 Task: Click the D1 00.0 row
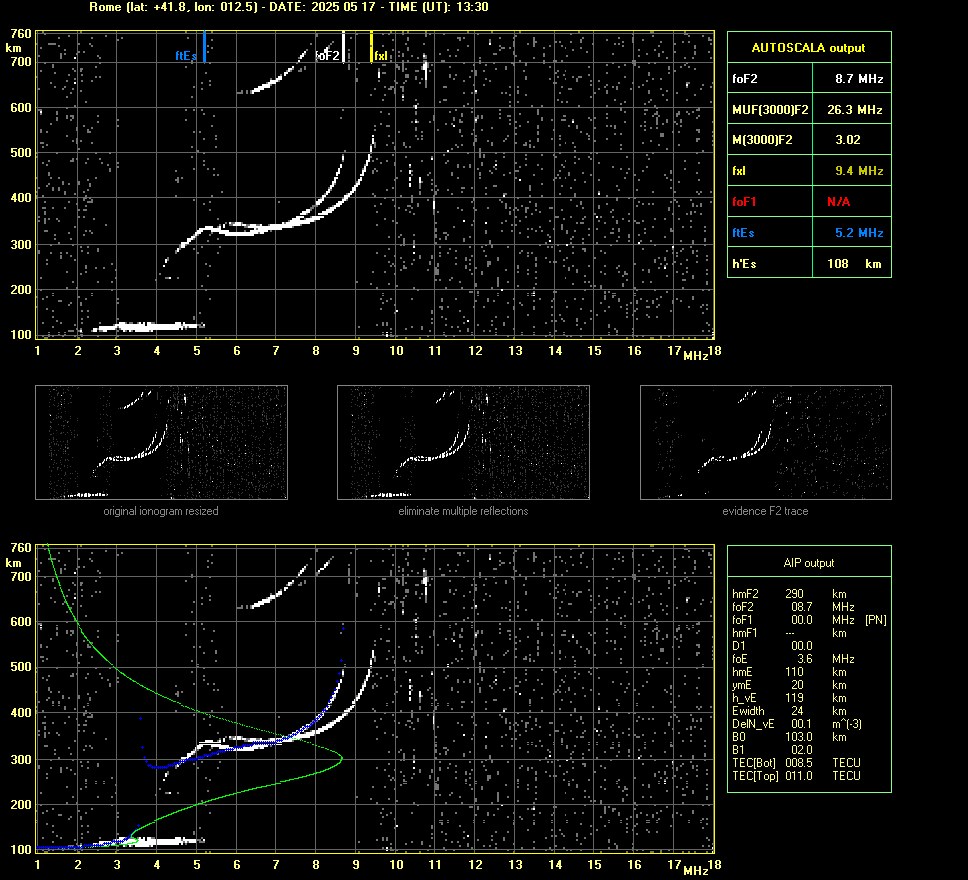tap(772, 646)
